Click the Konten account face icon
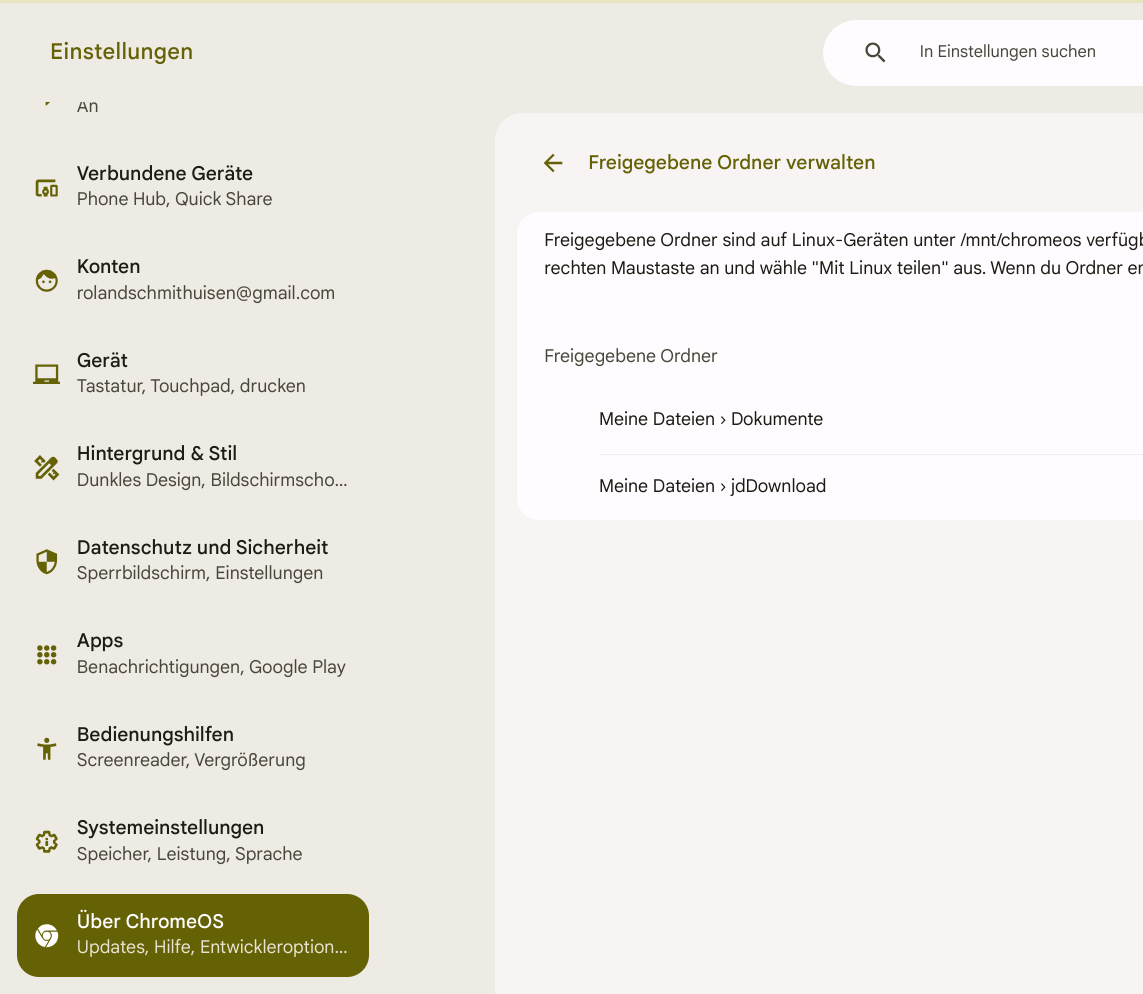This screenshot has height=994, width=1143. coord(46,281)
